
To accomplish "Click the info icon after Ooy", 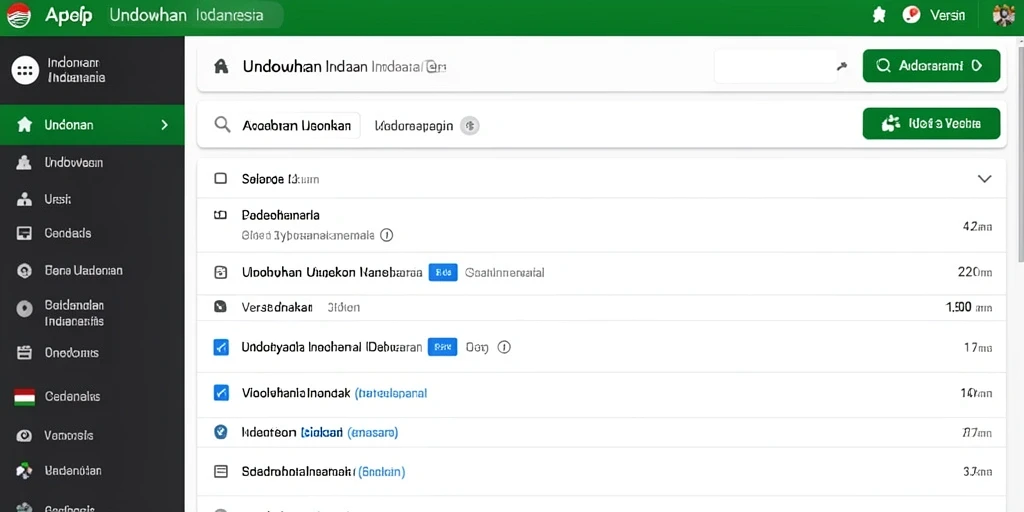I will pyautogui.click(x=504, y=347).
